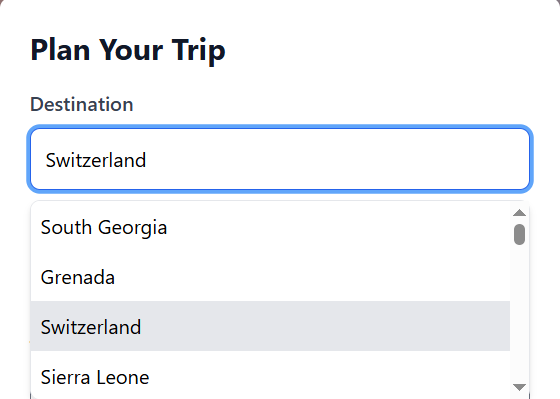Image resolution: width=560 pixels, height=399 pixels.
Task: Click blank part of Sierra Leone row
Action: [330, 375]
